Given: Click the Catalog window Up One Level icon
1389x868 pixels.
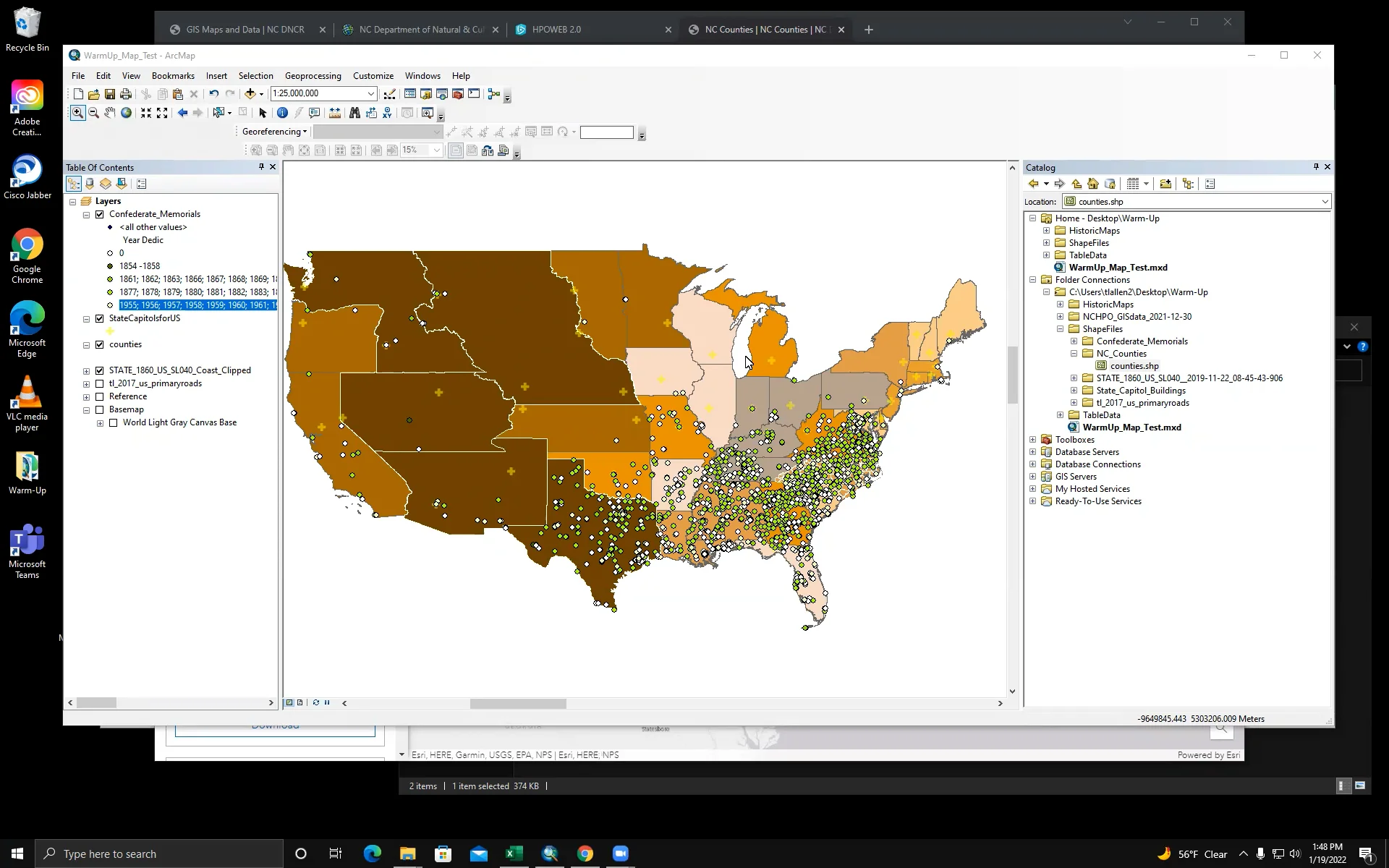Looking at the screenshot, I should tap(1077, 184).
